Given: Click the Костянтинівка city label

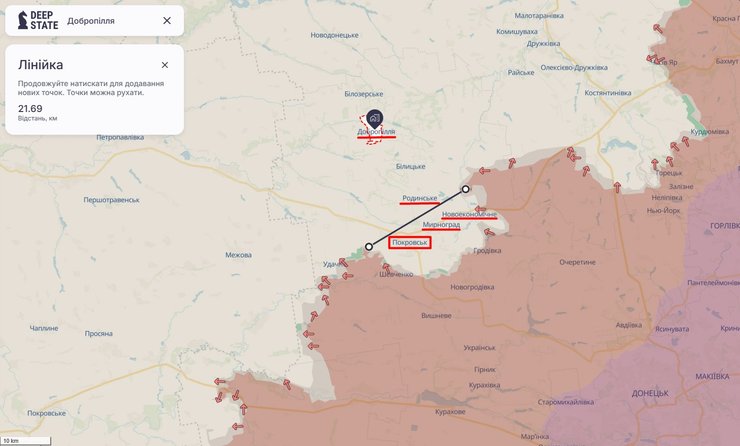Looking at the screenshot, I should click(607, 93).
